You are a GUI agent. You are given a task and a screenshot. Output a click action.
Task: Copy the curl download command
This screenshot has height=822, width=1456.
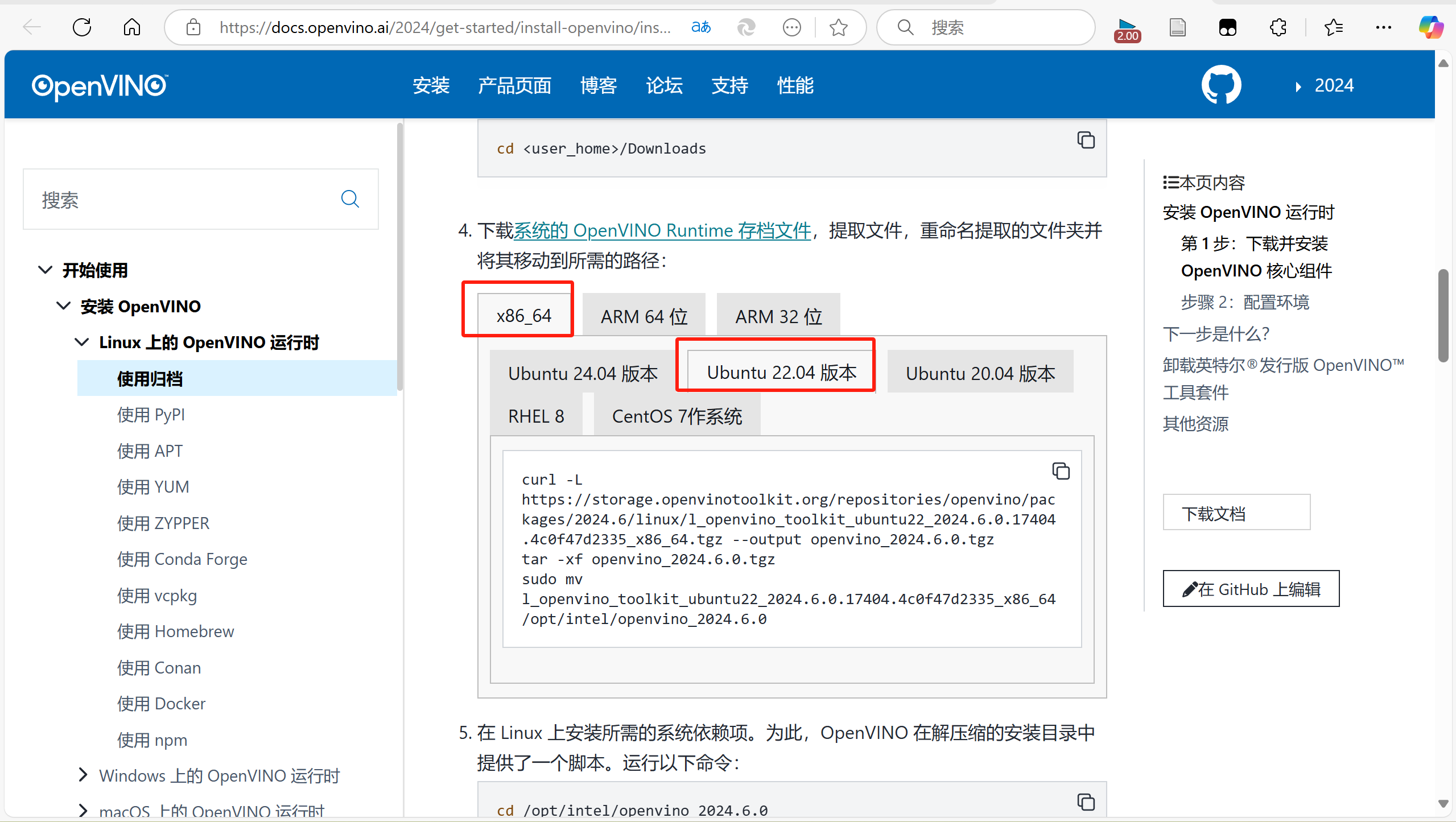coord(1060,471)
